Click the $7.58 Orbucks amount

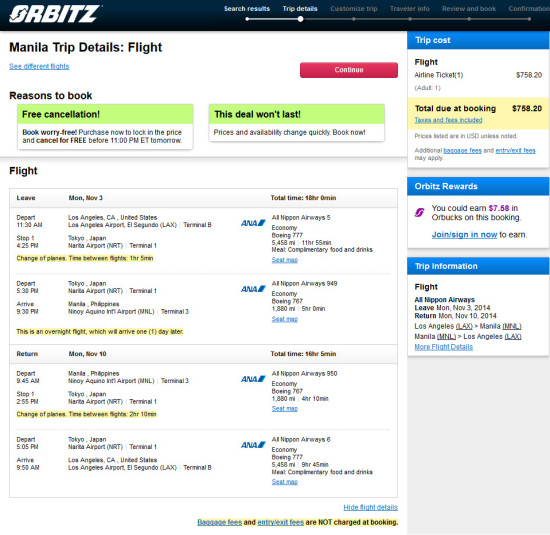point(498,208)
